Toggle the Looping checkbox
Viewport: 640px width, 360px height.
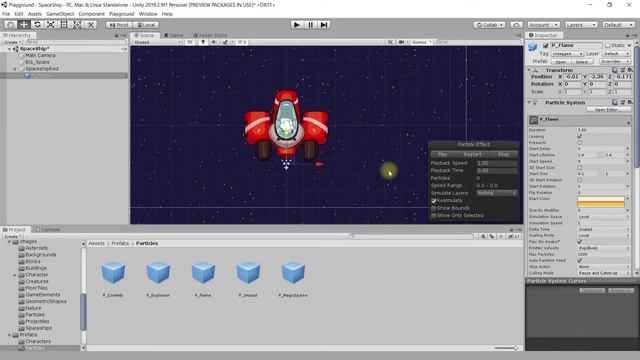(580, 136)
